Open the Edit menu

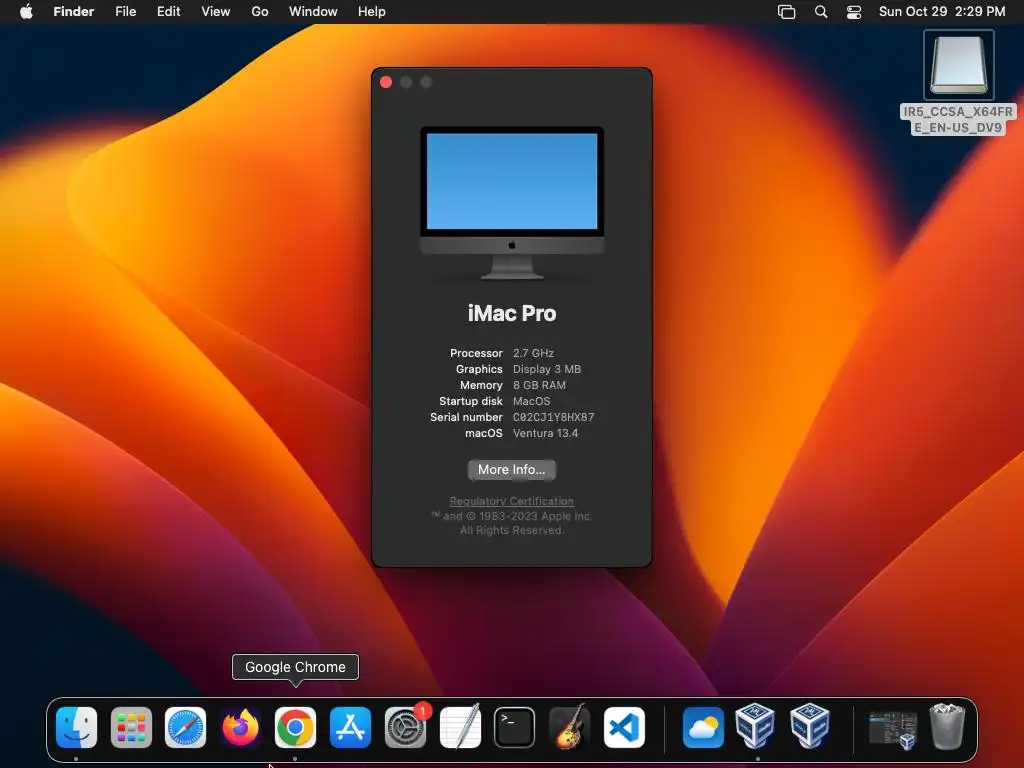tap(168, 11)
